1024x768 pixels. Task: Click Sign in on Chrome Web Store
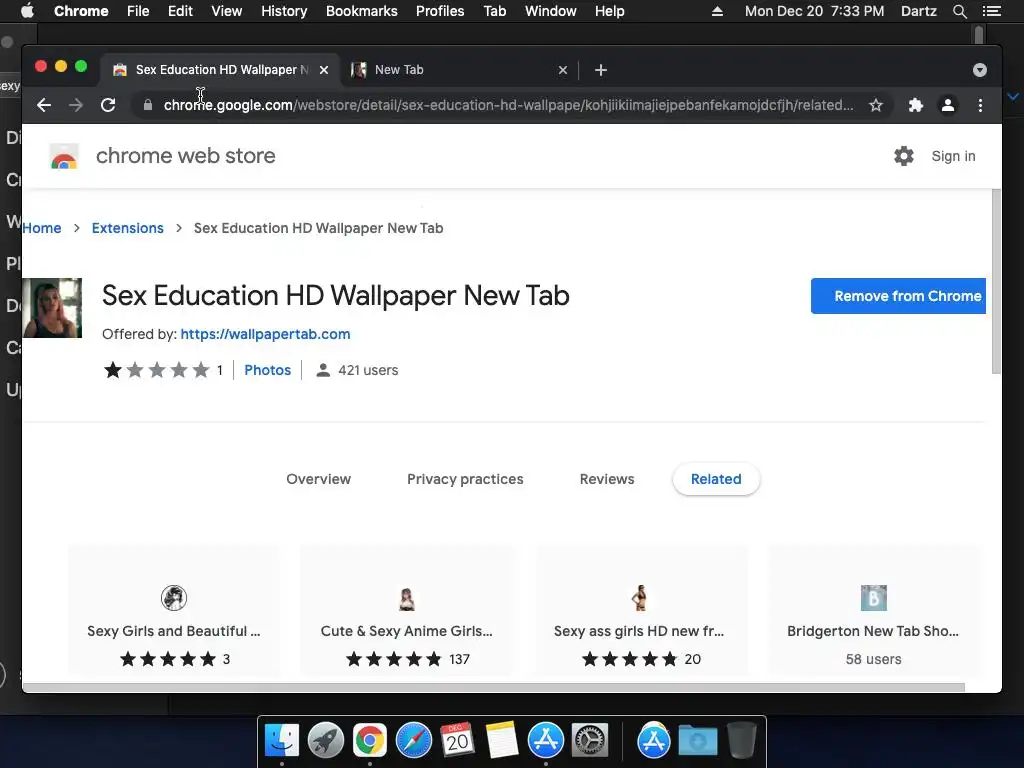953,156
